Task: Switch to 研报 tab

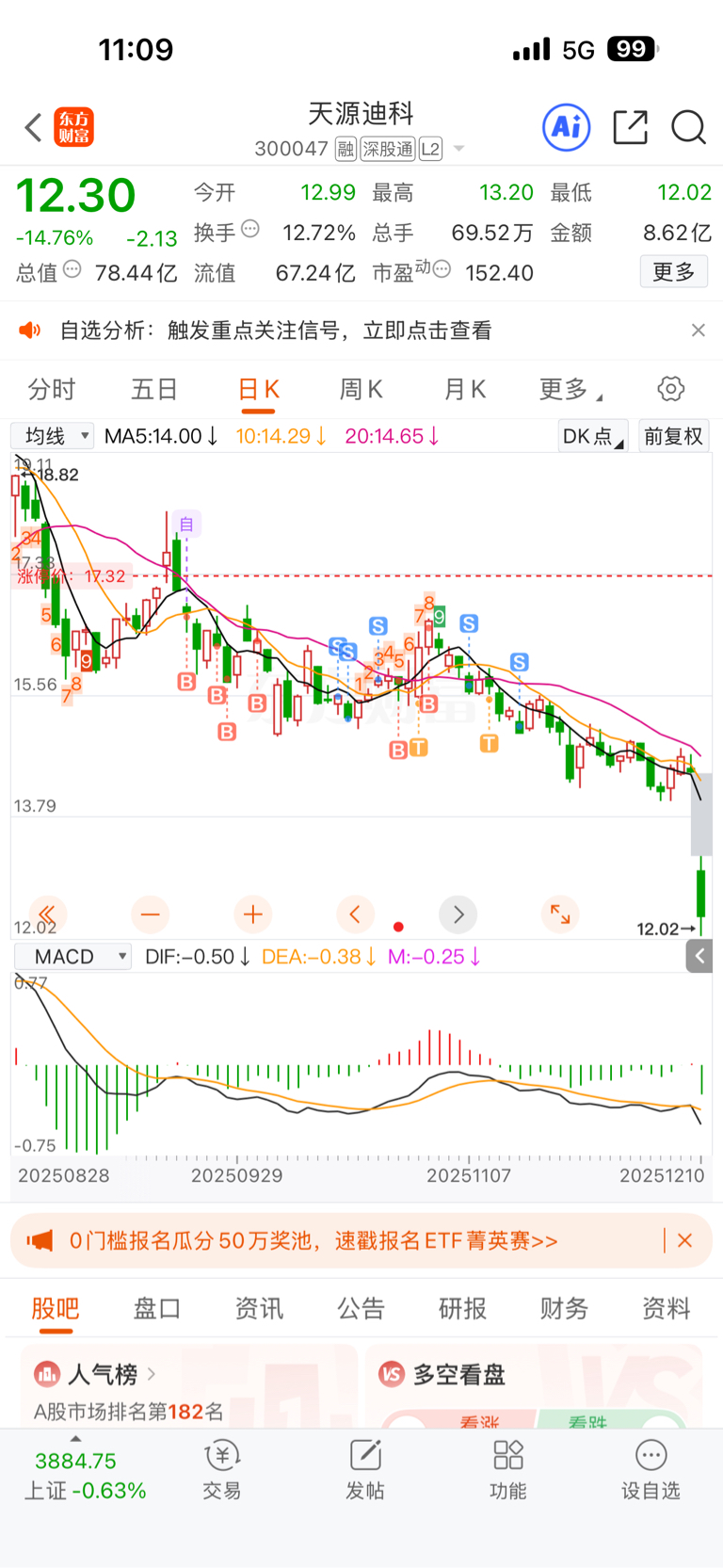Action: (x=462, y=1308)
